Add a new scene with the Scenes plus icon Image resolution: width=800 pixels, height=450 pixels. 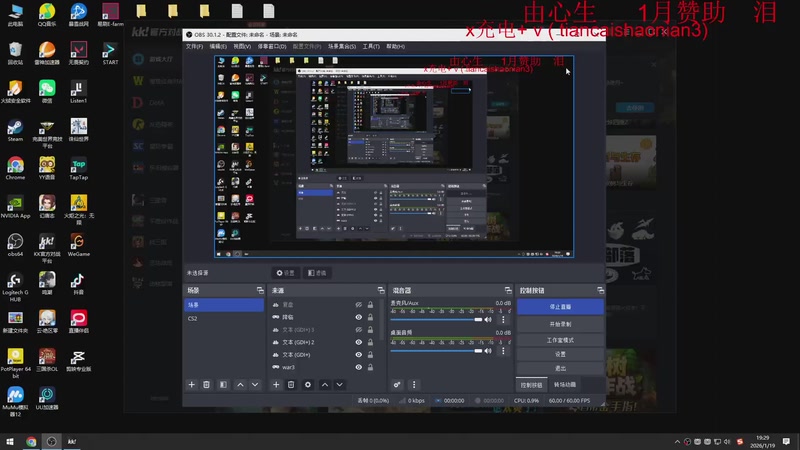[191, 385]
